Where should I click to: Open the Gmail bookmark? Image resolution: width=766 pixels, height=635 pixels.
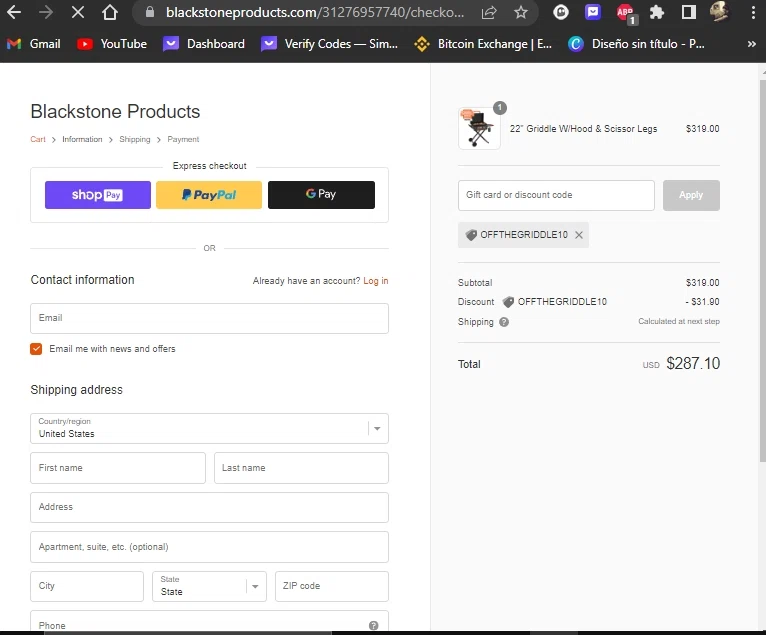pyautogui.click(x=34, y=44)
